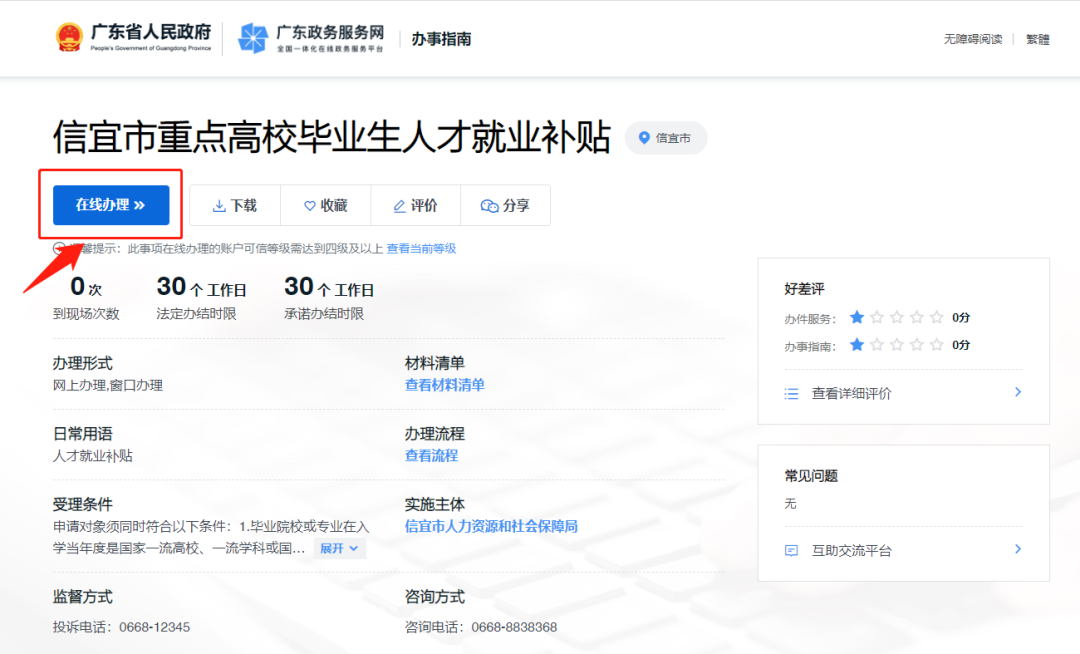1080x654 pixels.
Task: Click the 受理条件 section heading
Action: coord(83,505)
